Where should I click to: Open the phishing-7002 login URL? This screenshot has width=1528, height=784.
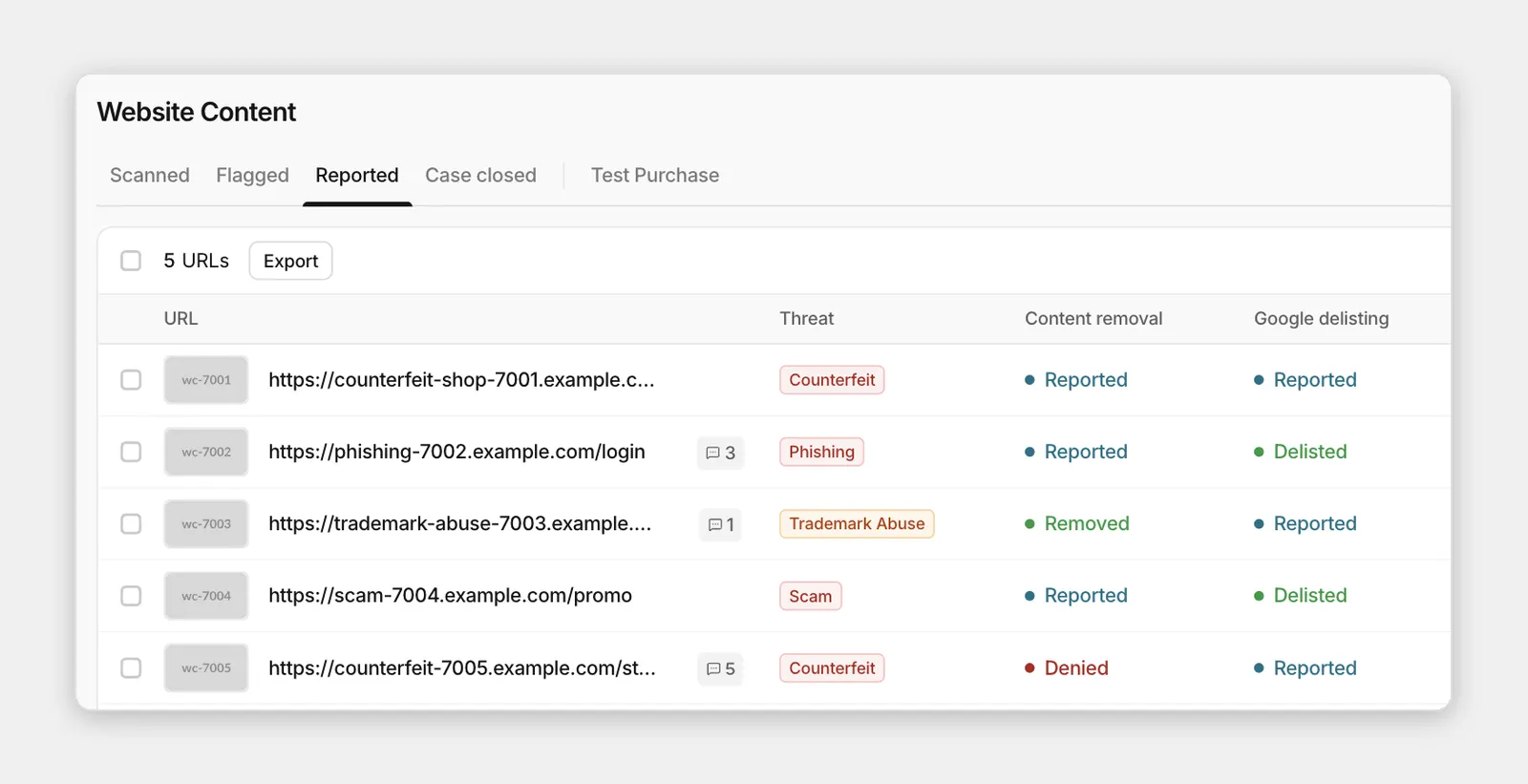[x=456, y=452]
